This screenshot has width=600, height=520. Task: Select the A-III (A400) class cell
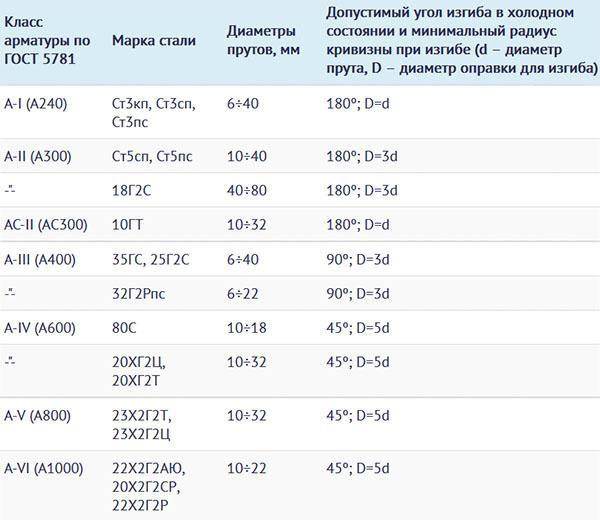point(40,260)
